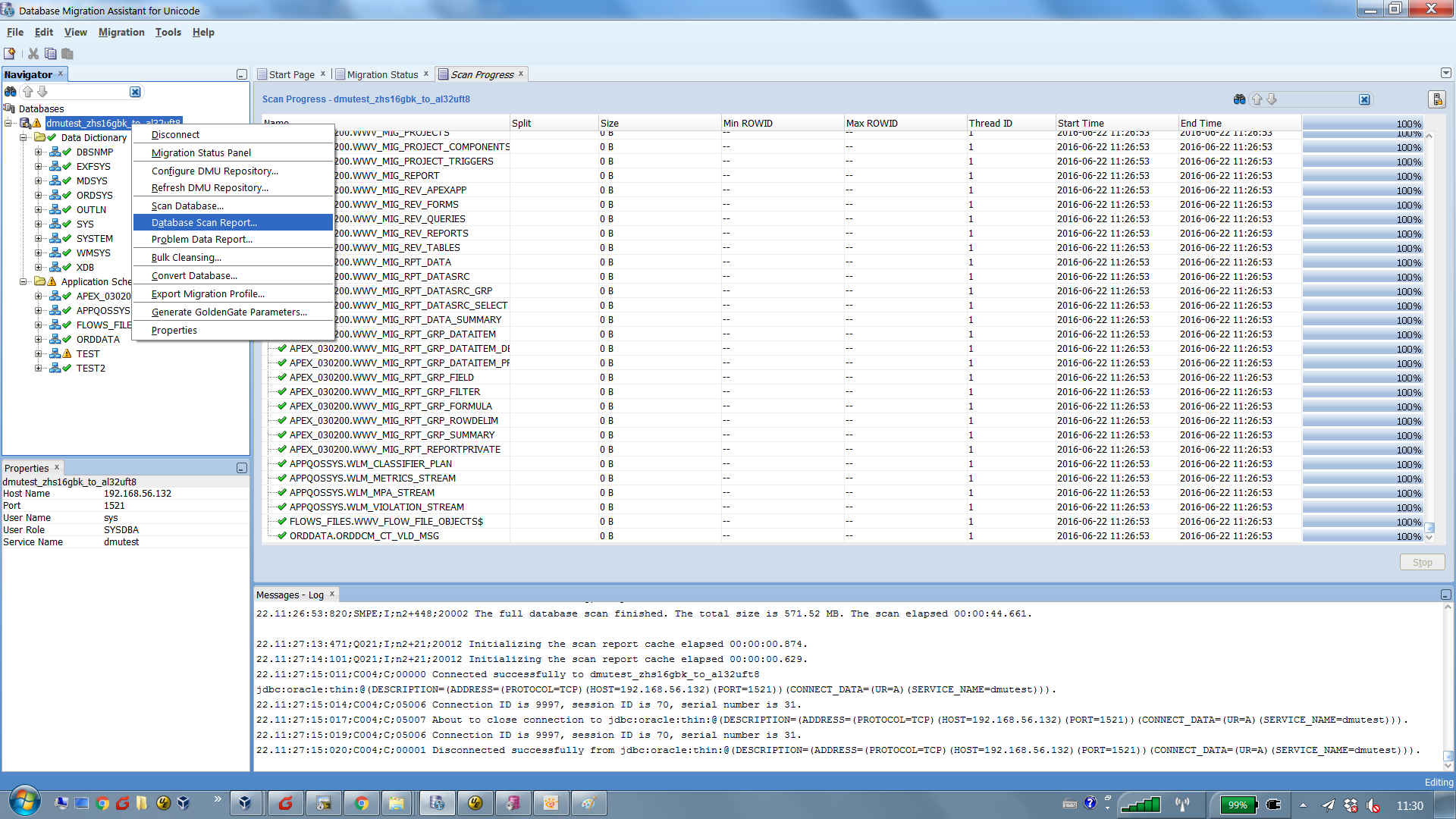The image size is (1456, 819).
Task: Minimize the Properties panel
Action: [x=241, y=468]
